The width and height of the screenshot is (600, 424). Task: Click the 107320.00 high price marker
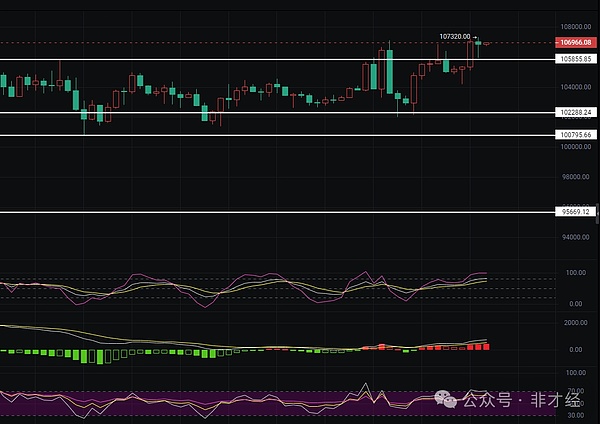coord(455,36)
